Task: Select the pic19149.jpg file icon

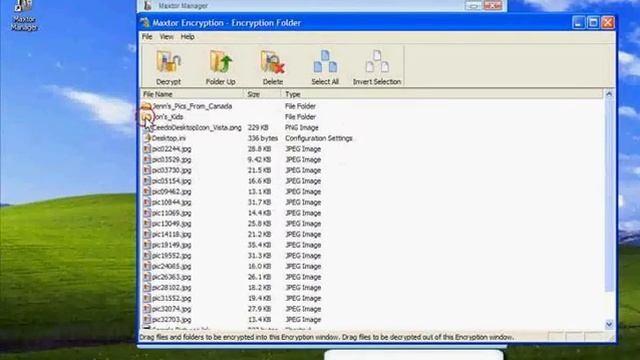Action: [147, 245]
